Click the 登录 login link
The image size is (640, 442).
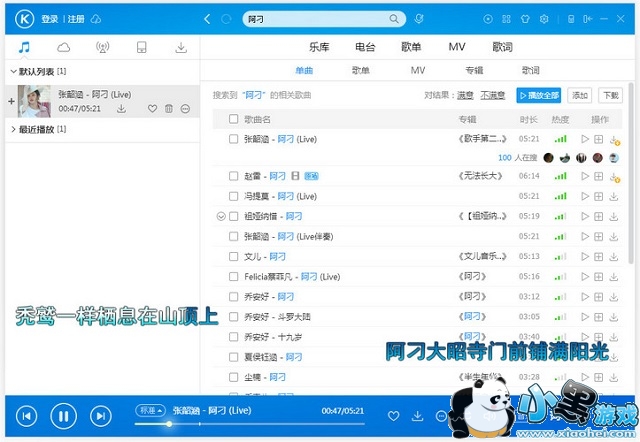49,19
